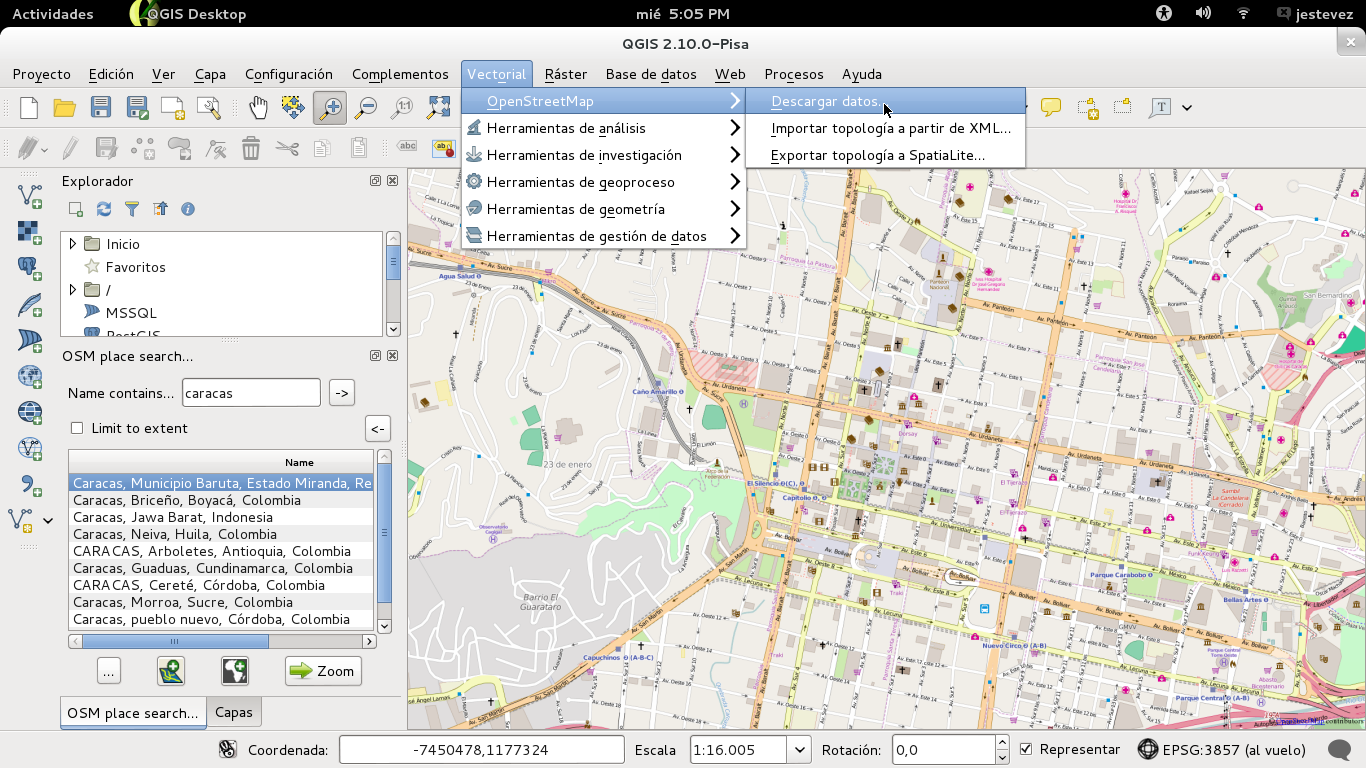Image resolution: width=1366 pixels, height=768 pixels.
Task: Expand the Inicio tree node
Action: [72, 244]
